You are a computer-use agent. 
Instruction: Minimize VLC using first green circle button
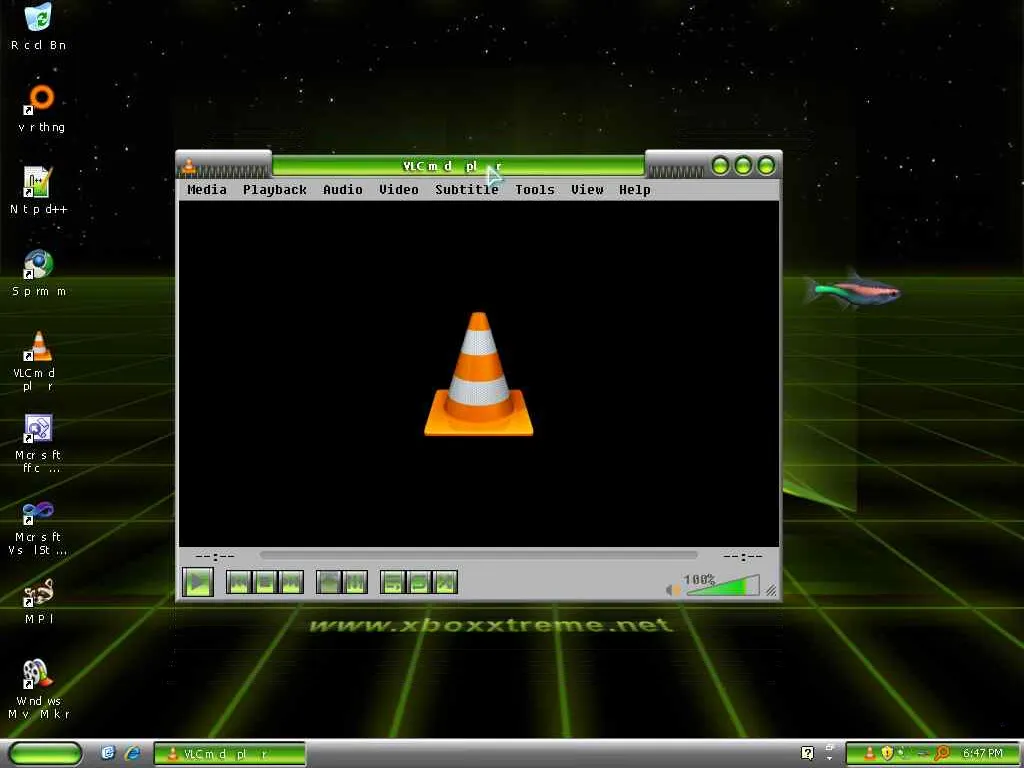(720, 166)
